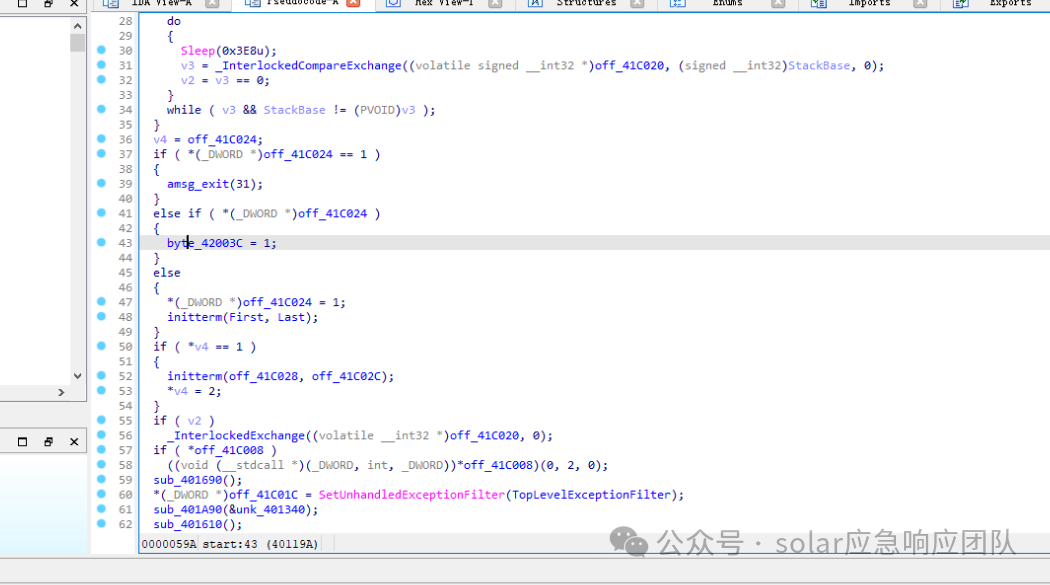Toggle breakpoint dot on line 48 initterm
Image resolution: width=1050 pixels, height=585 pixels.
(x=101, y=317)
